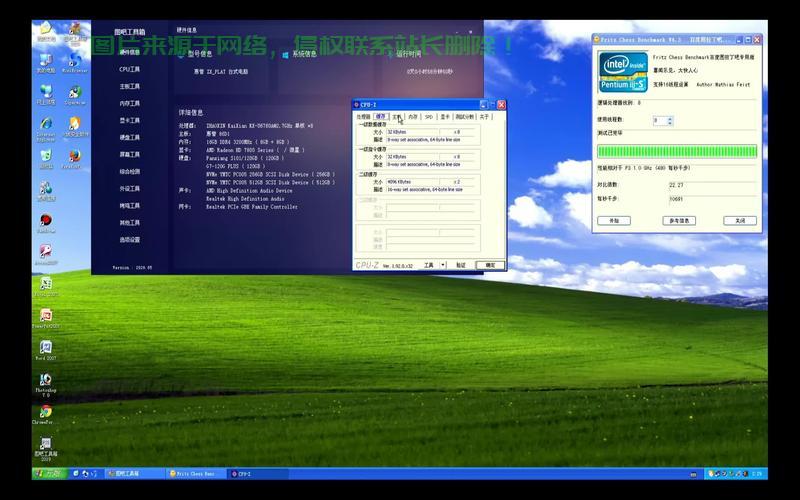This screenshot has height=500, width=800.
Task: Launch Photoshop 7.0 desktop icon
Action: pyautogui.click(x=45, y=380)
